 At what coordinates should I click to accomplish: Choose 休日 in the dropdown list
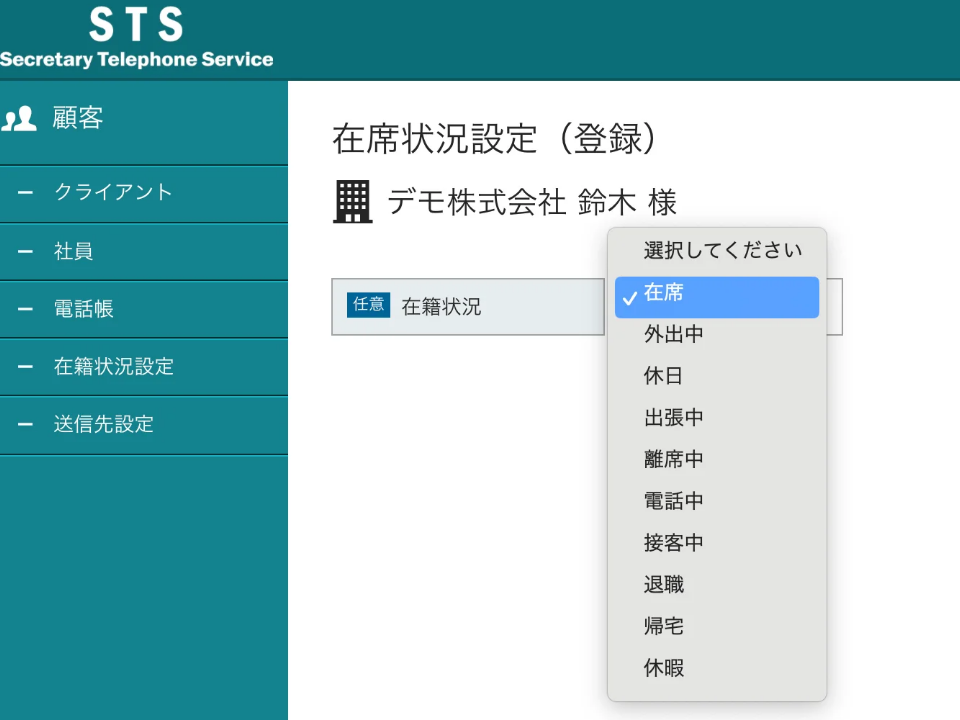[664, 377]
